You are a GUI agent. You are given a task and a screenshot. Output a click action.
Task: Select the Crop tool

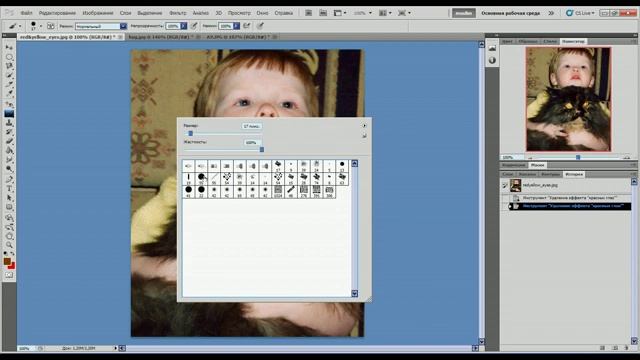point(9,85)
